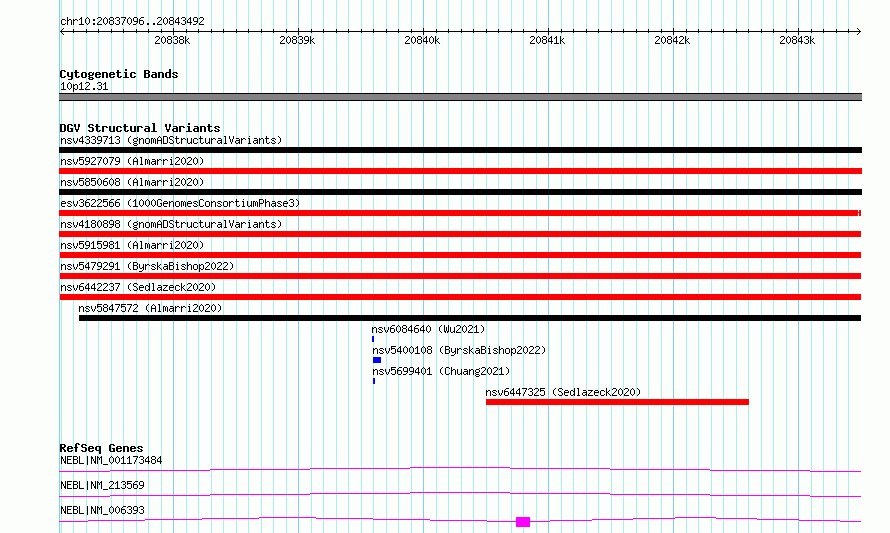Viewport: 890px width, 533px height.
Task: Click the chr10:20837096..20843492 coordinate label
Action: (132, 22)
